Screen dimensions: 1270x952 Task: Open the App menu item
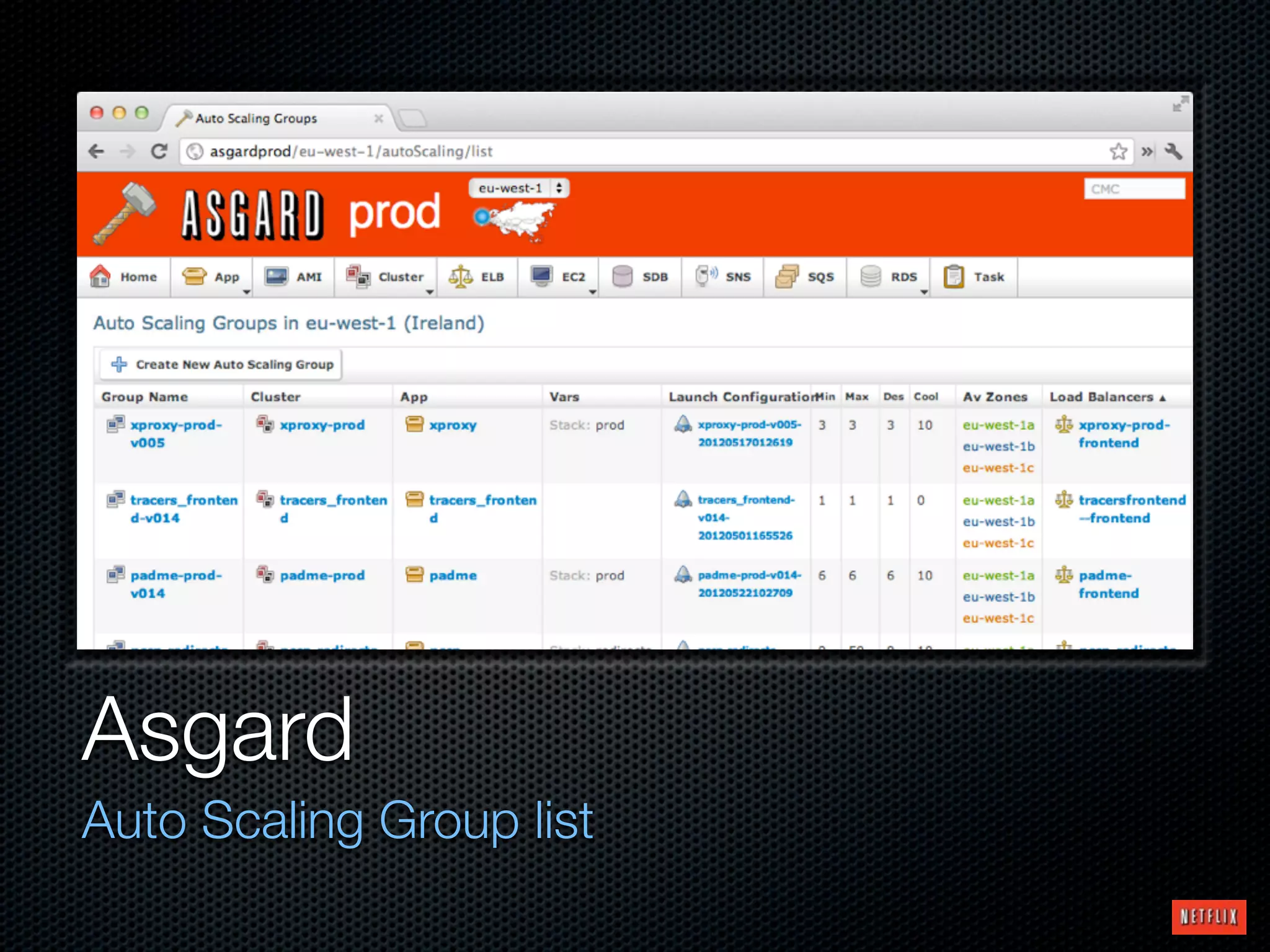point(211,276)
